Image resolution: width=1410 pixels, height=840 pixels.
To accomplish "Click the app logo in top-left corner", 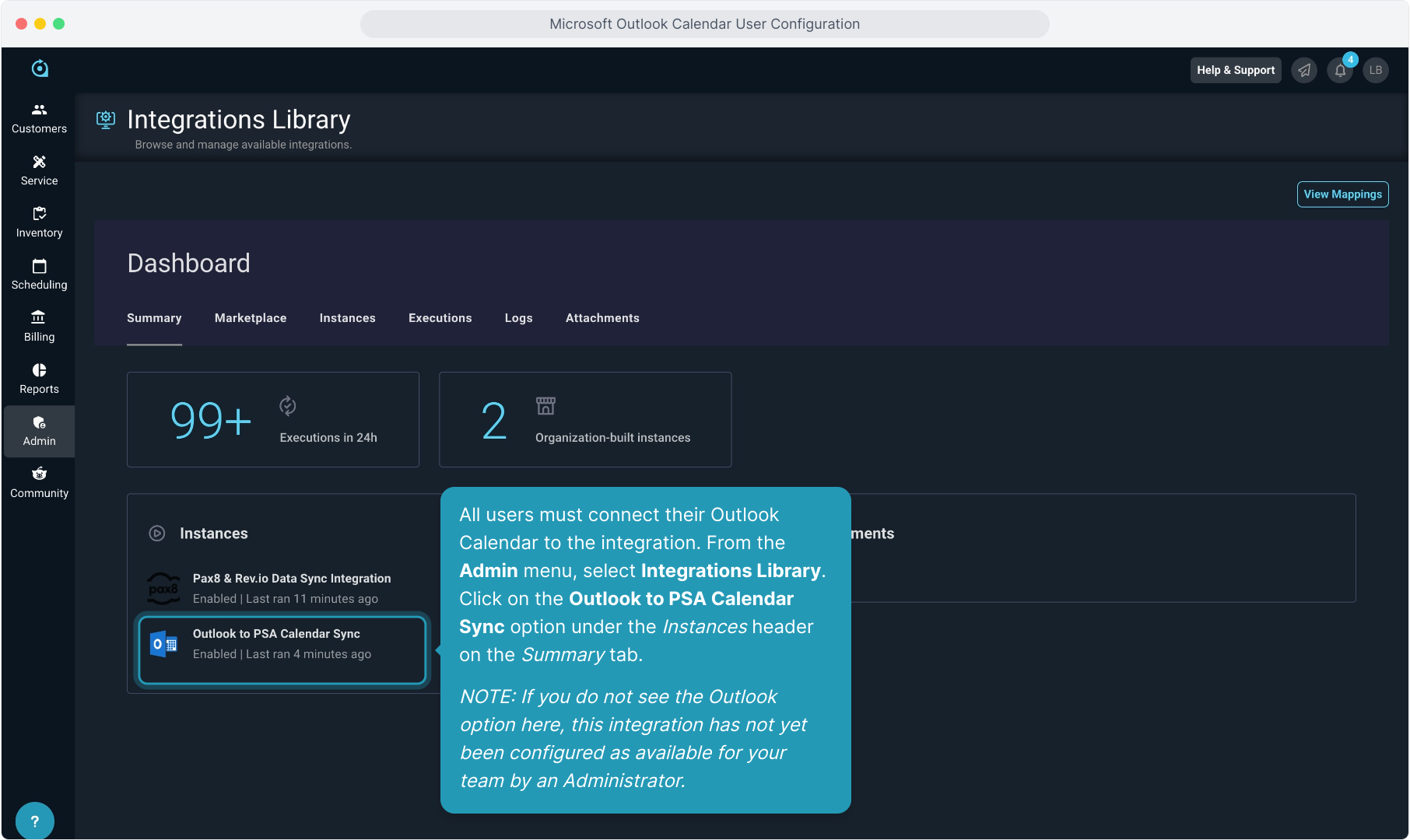I will click(x=40, y=68).
